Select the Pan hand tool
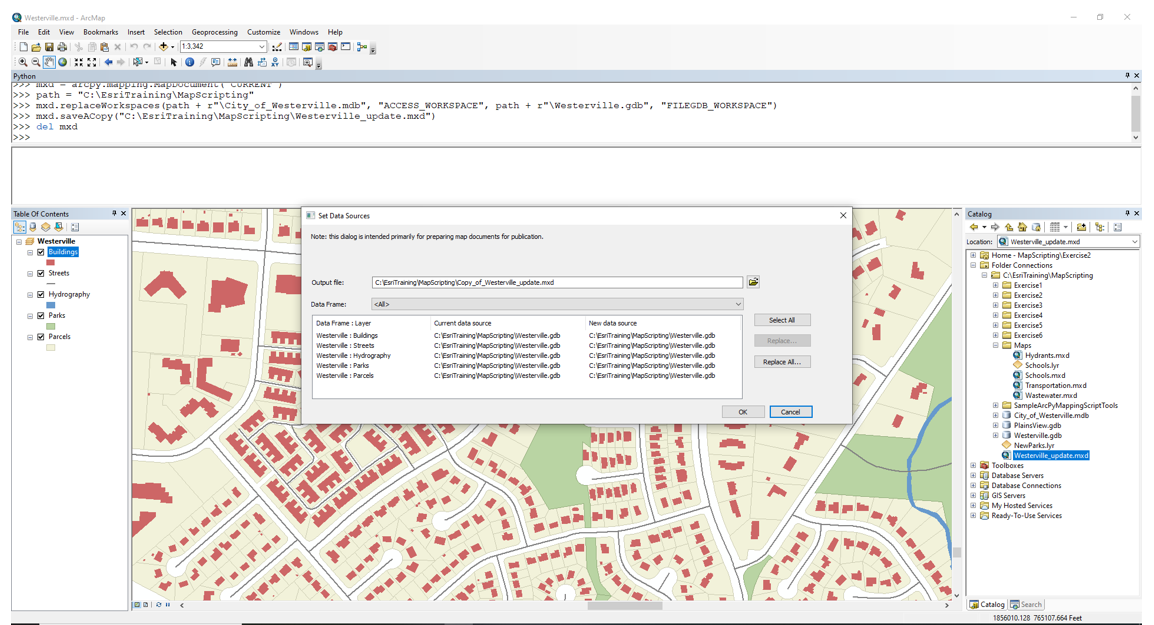Screen dimensions: 1154x625 (x=49, y=62)
